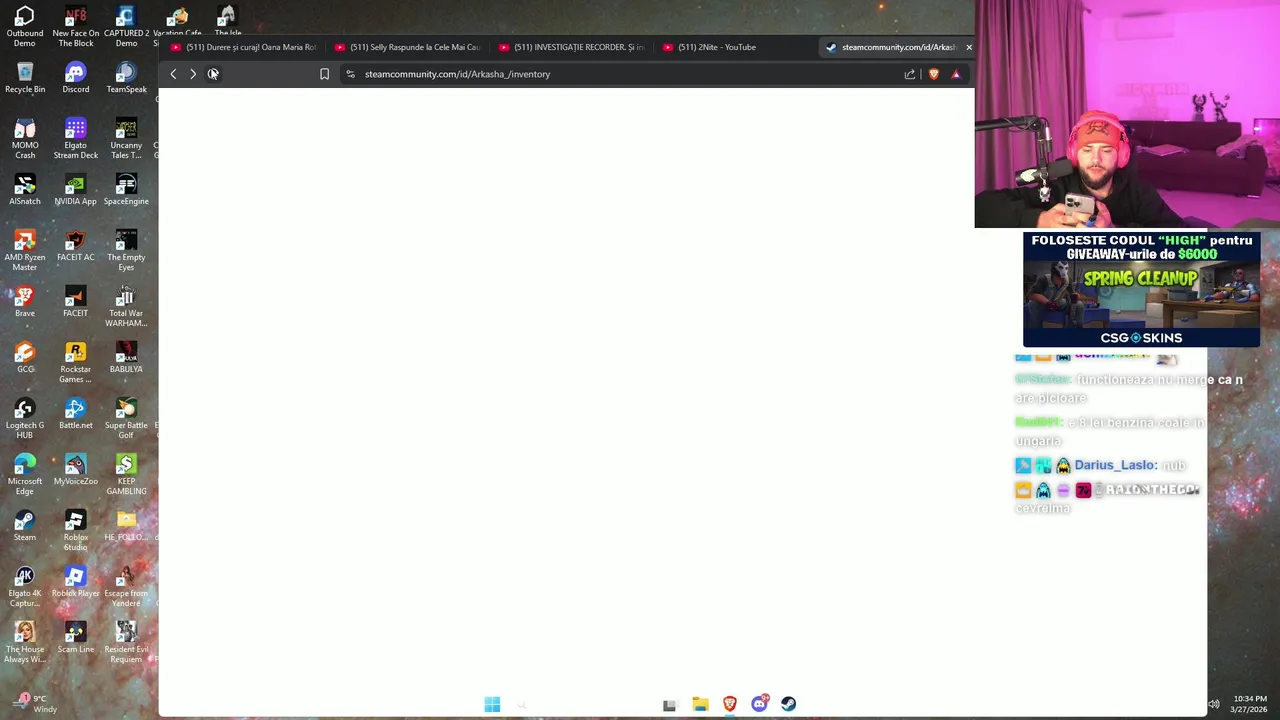The height and width of the screenshot is (720, 1280).
Task: Open The House Always Wins shortcut
Action: 25,642
